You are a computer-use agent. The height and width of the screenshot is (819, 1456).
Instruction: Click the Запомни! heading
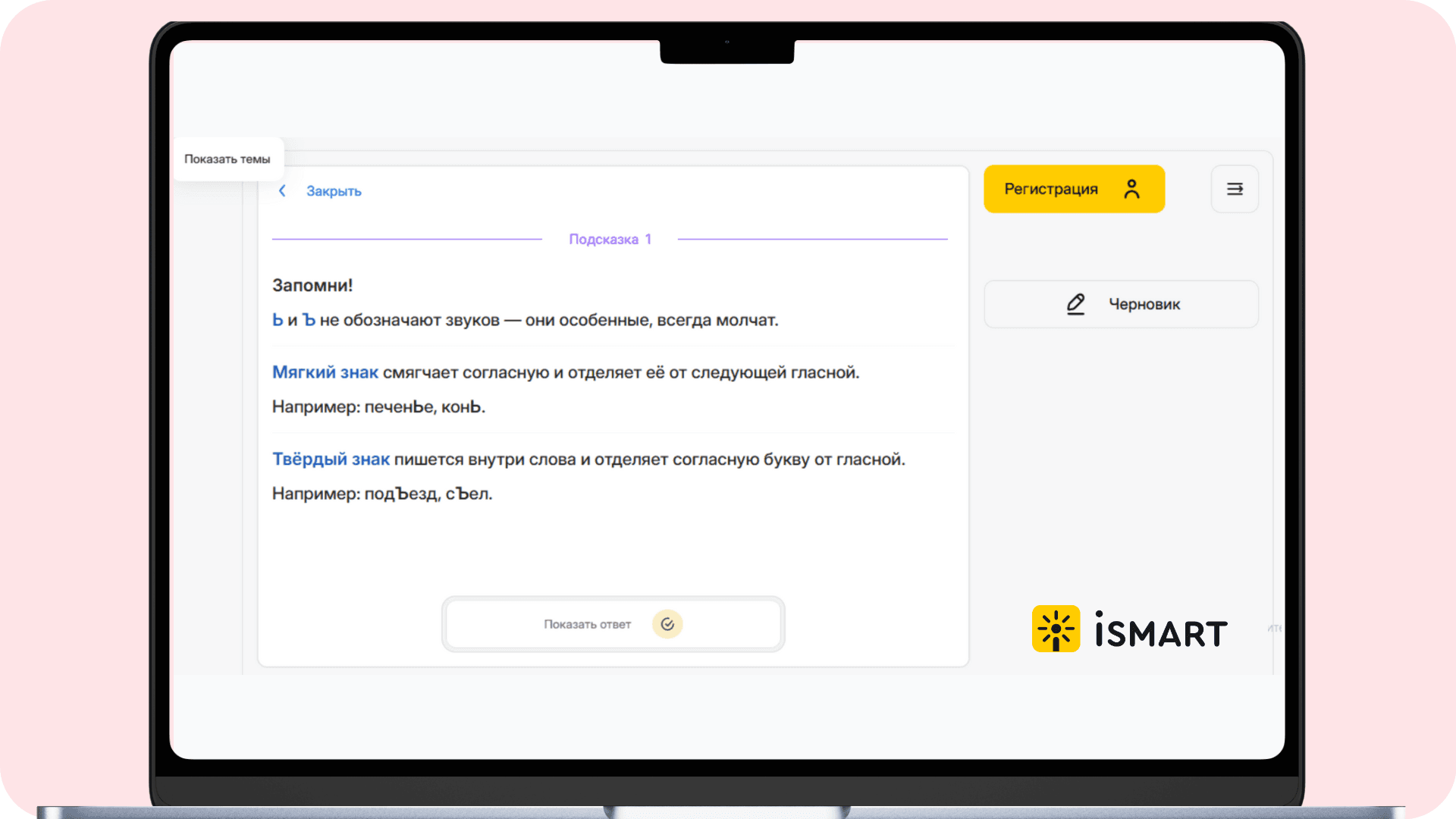312,286
